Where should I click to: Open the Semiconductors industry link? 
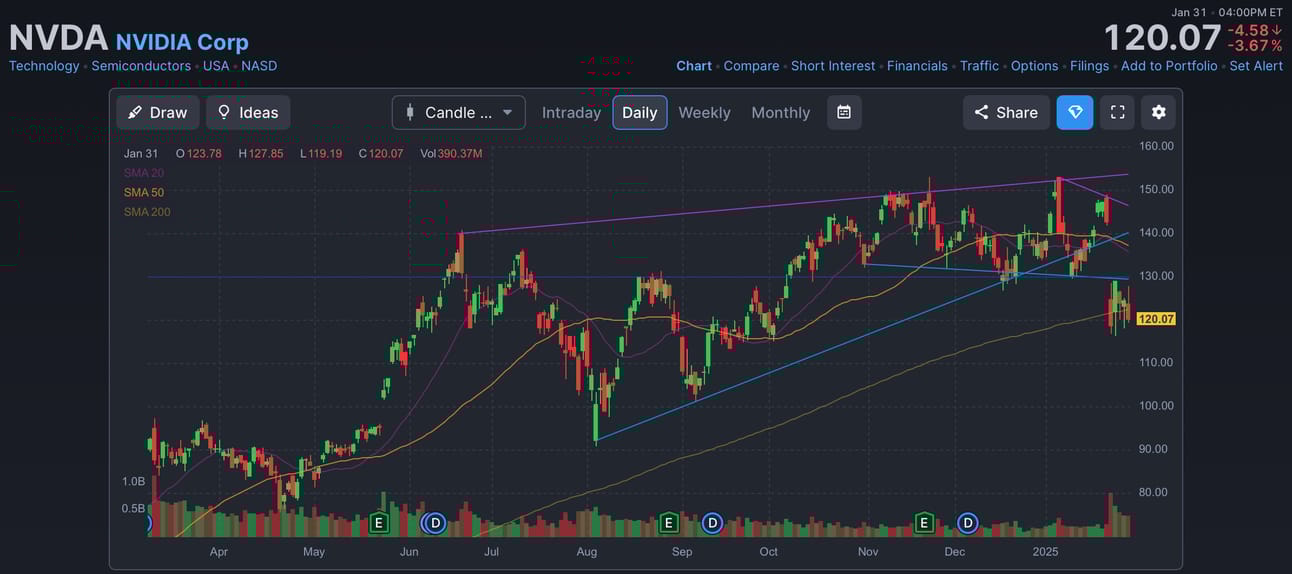click(141, 66)
